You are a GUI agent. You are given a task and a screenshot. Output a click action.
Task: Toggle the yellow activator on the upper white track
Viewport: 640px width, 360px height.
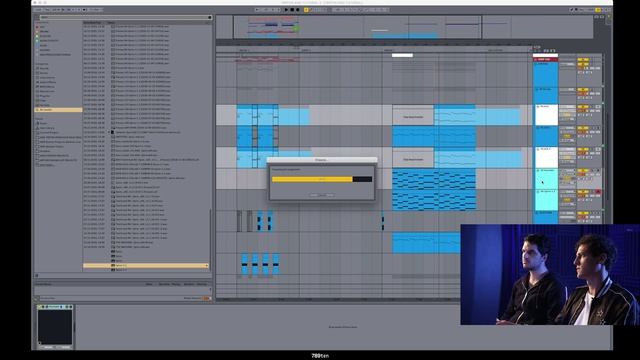coord(583,107)
